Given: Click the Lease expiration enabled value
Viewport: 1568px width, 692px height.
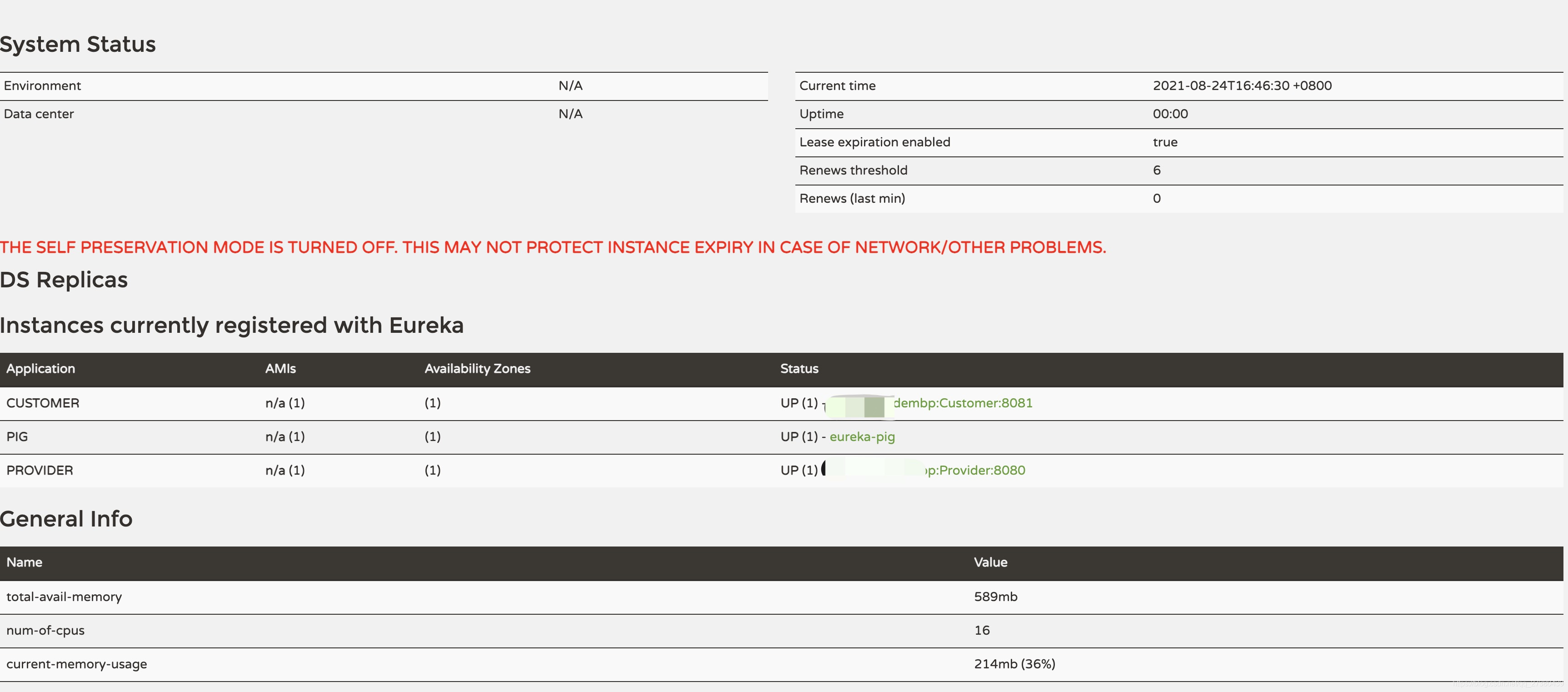Looking at the screenshot, I should (x=1164, y=143).
